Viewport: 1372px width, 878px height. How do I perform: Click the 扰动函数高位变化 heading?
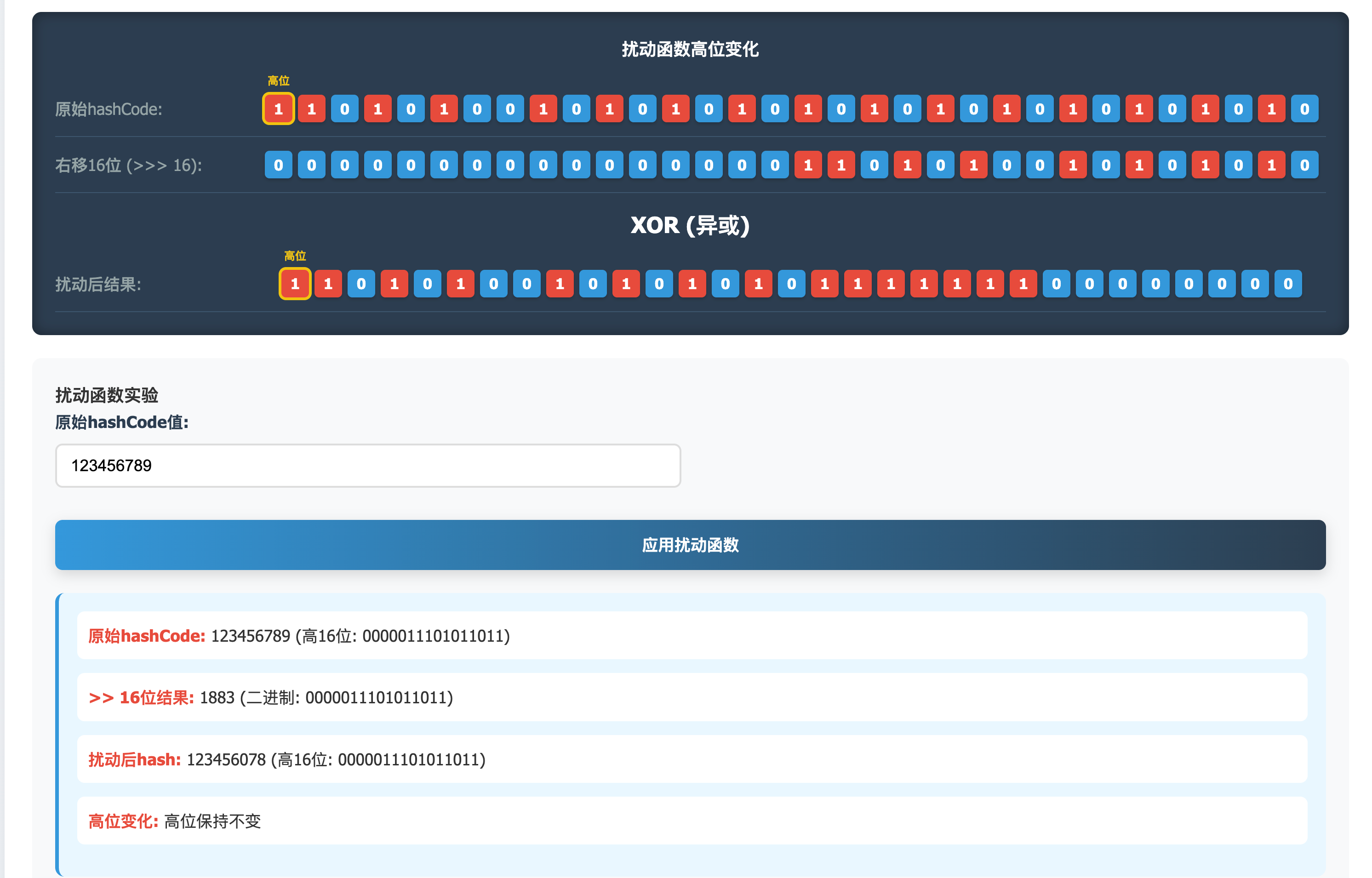pos(689,49)
